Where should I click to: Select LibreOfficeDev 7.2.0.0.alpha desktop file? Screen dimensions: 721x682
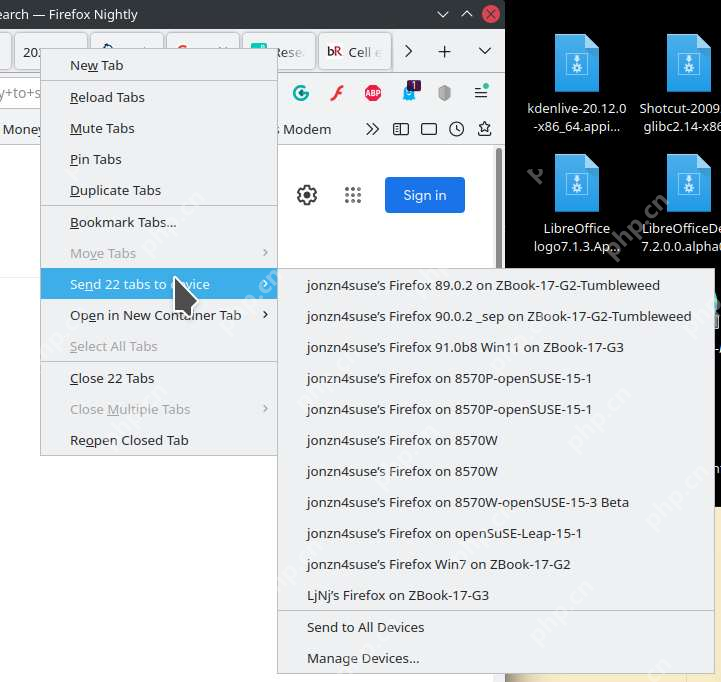point(681,204)
